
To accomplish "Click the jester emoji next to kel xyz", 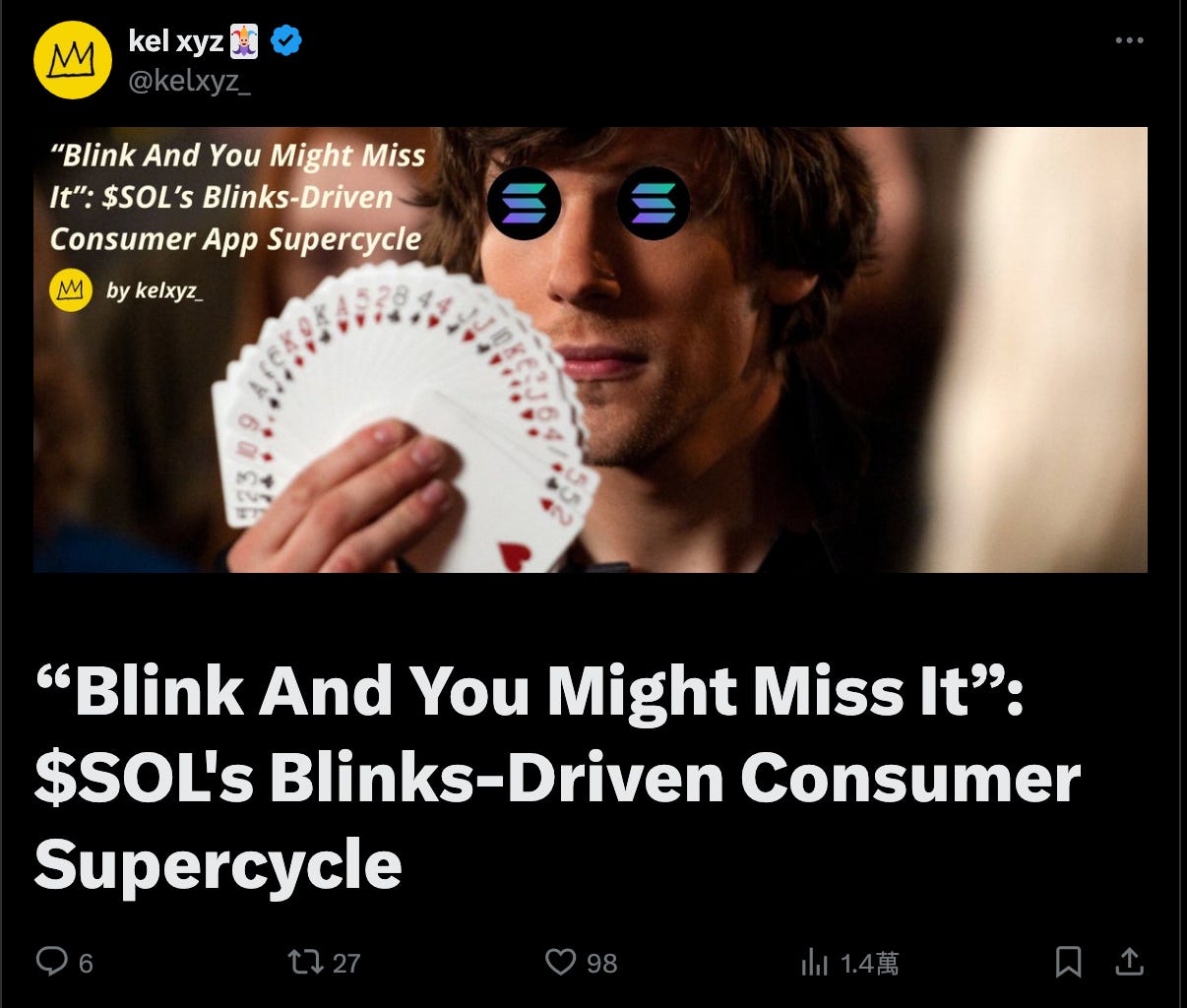I will (244, 41).
